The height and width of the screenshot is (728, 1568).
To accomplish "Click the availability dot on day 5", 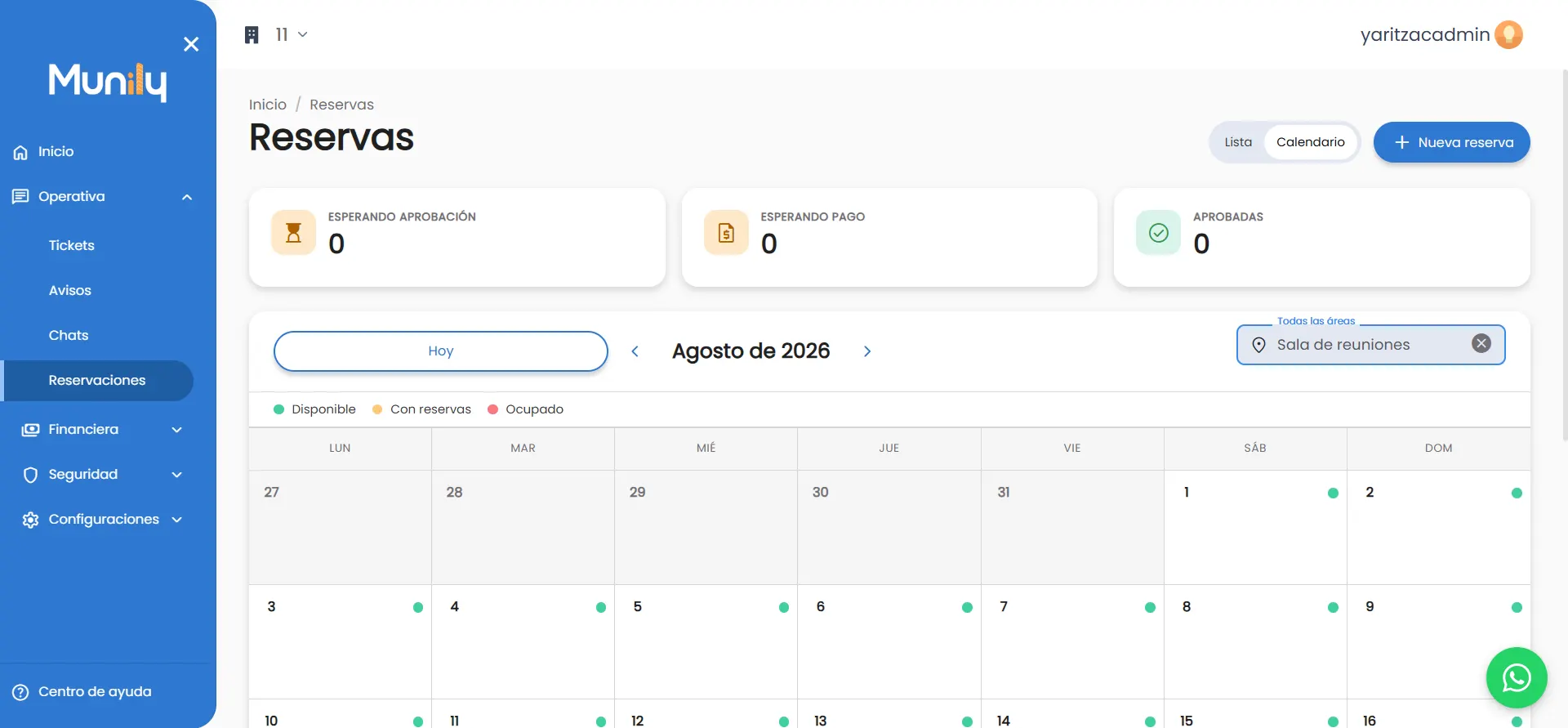I will pos(784,607).
